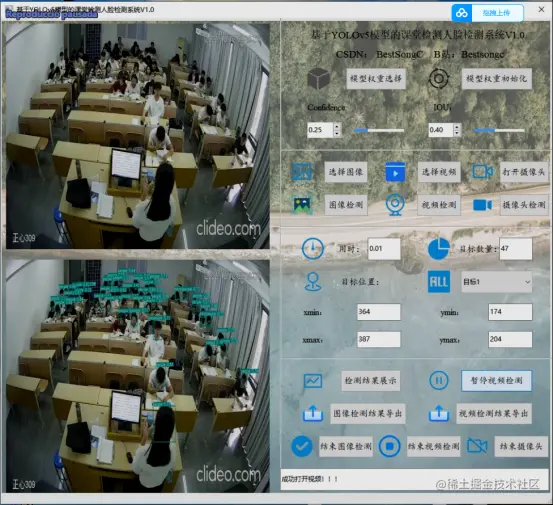Start camera detection with 摄像头检测 button
Screen dimensions: 554x505
[x=524, y=205]
